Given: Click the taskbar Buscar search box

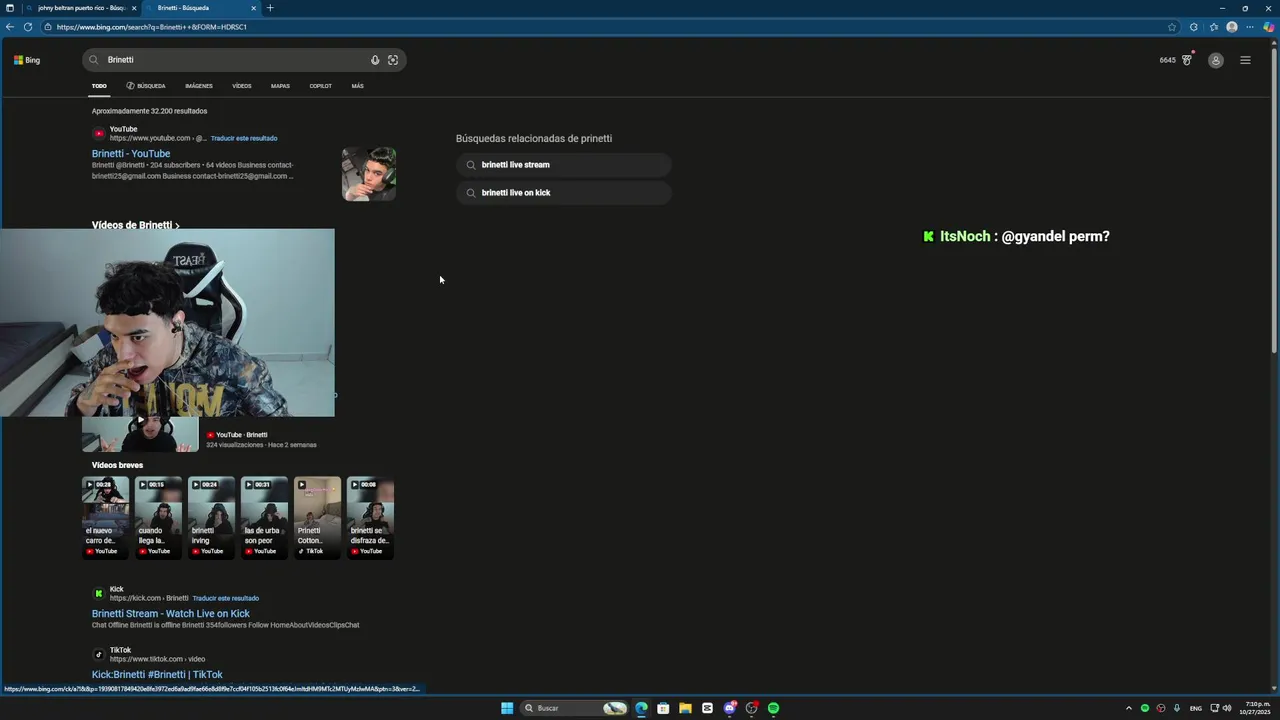Looking at the screenshot, I should (x=574, y=708).
